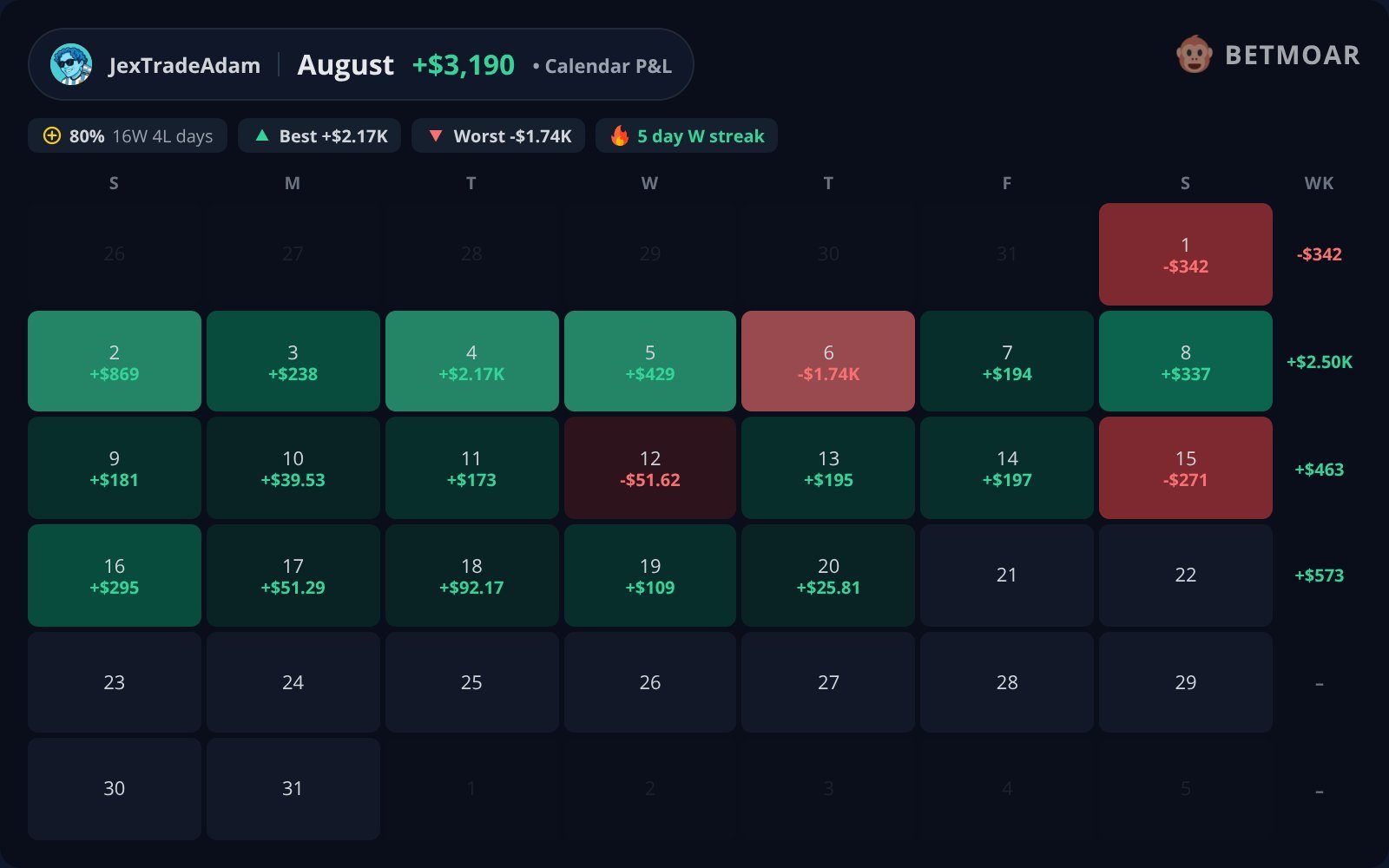Image resolution: width=1389 pixels, height=868 pixels.
Task: Click the empty August 21 day cell
Action: 1007,575
